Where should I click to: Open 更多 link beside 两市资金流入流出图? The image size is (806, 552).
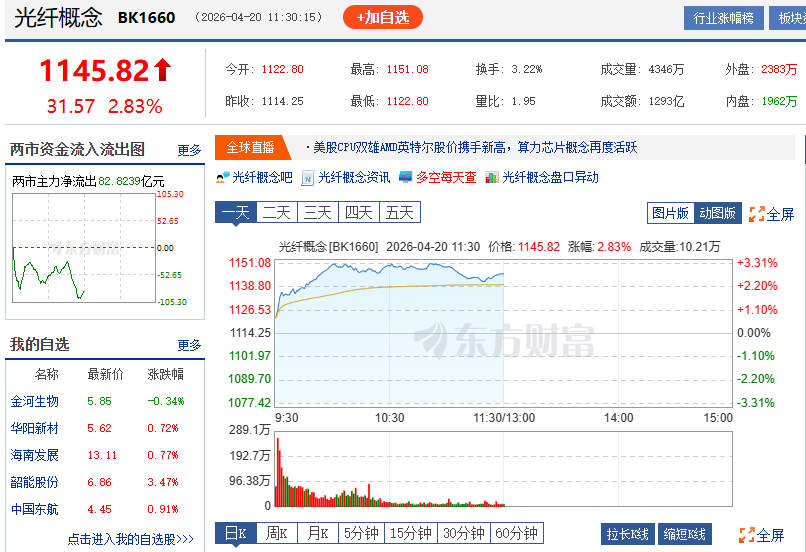189,150
